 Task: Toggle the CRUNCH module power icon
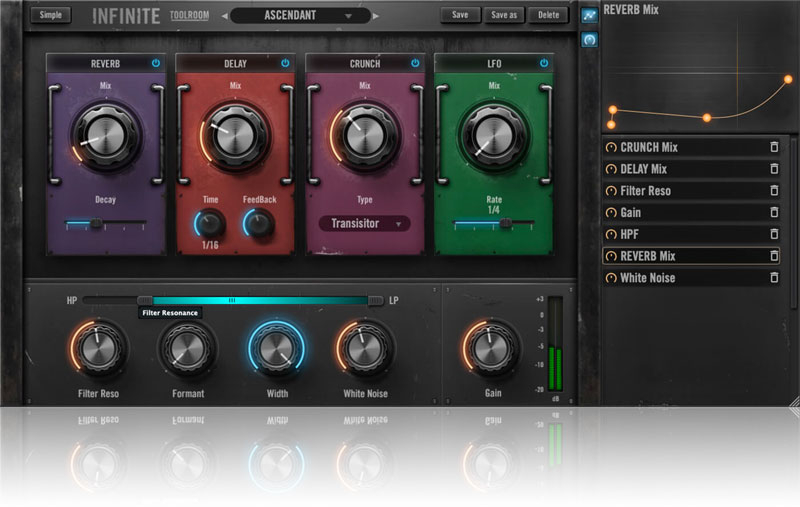[415, 63]
